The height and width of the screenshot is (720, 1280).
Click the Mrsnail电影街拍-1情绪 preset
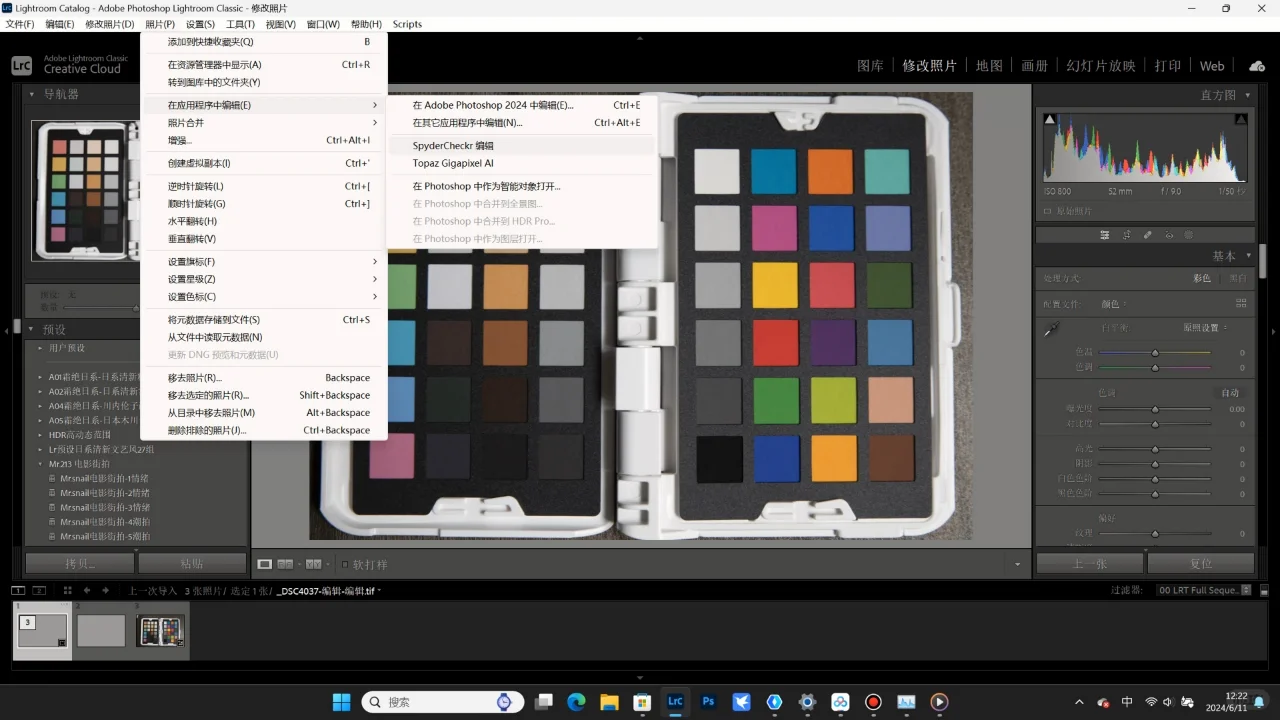pyautogui.click(x=105, y=479)
